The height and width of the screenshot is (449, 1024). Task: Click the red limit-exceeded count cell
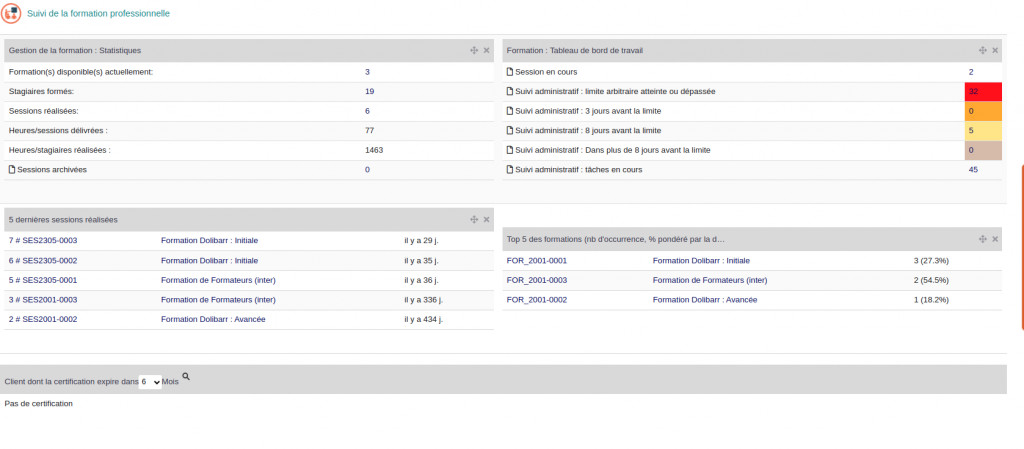983,91
